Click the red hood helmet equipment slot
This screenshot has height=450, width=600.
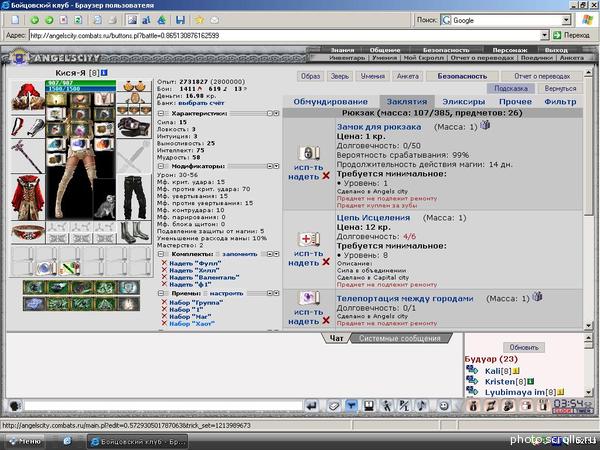pos(28,97)
